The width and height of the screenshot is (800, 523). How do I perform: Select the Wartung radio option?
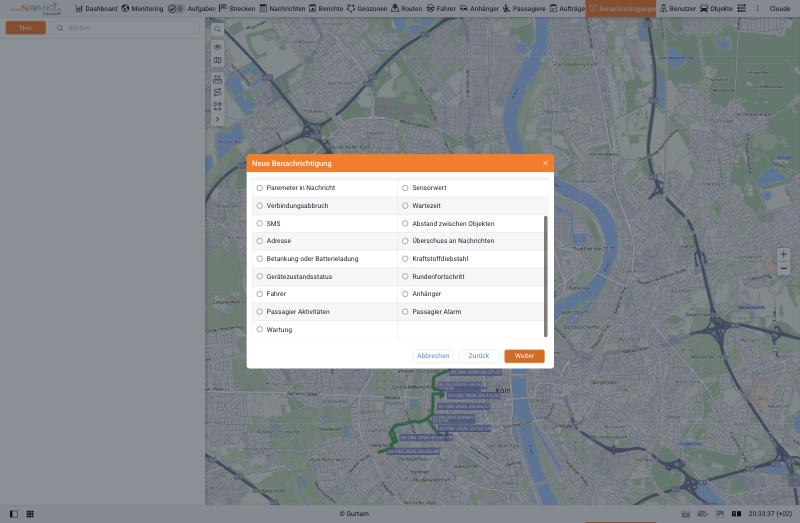[260, 330]
